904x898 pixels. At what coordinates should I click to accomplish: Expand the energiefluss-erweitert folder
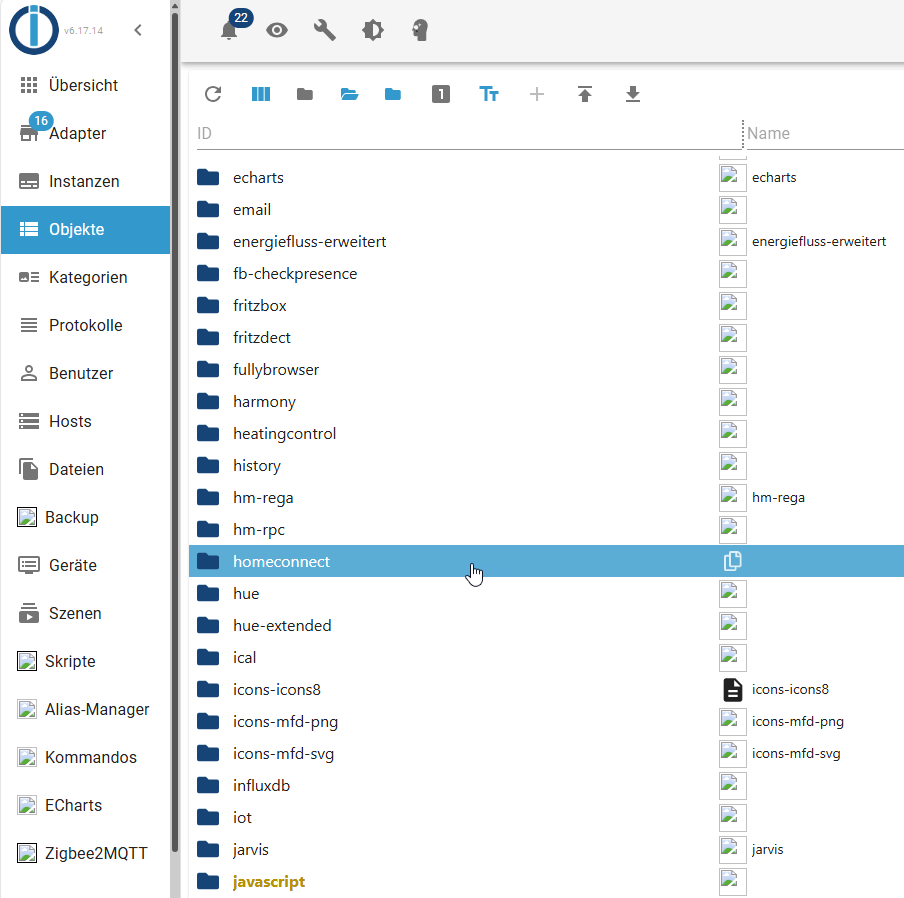click(208, 242)
